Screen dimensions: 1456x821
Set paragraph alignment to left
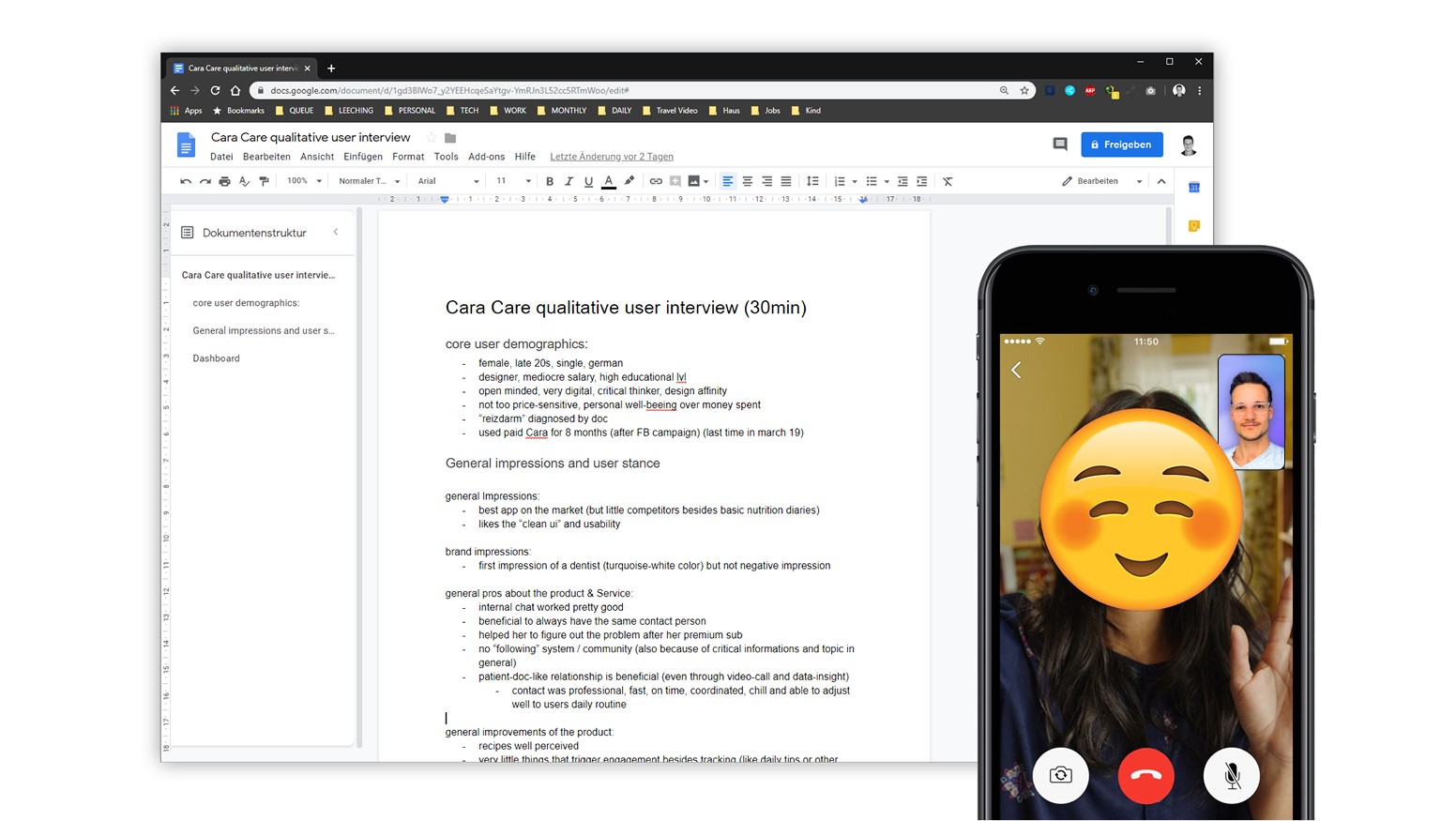[x=727, y=181]
